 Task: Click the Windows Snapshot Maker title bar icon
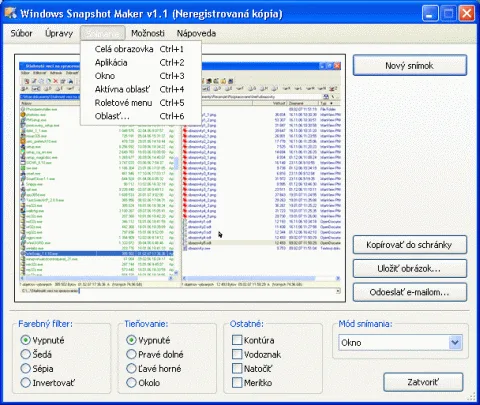point(11,13)
